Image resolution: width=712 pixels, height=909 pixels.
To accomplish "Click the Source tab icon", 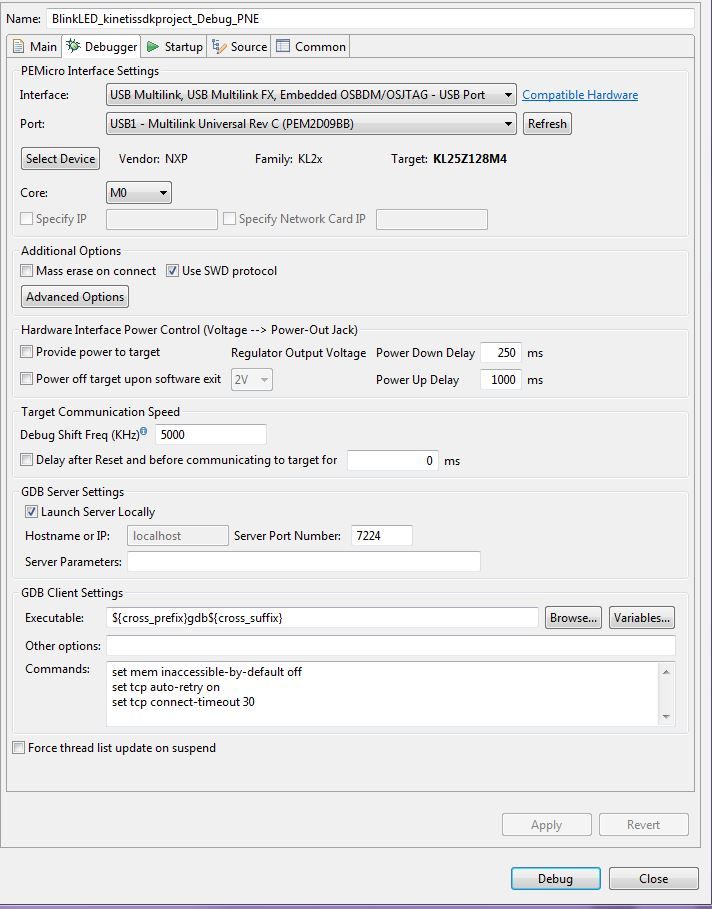I will (x=219, y=46).
